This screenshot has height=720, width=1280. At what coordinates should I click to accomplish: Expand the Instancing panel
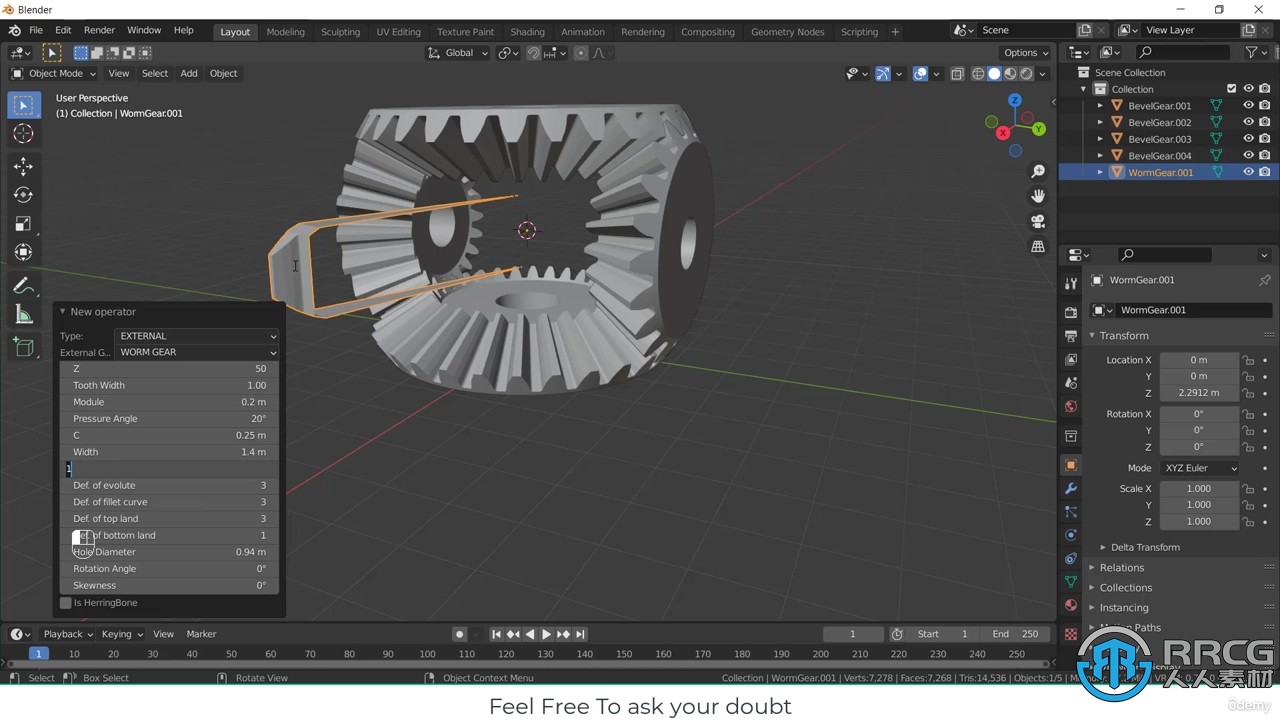tap(1124, 608)
